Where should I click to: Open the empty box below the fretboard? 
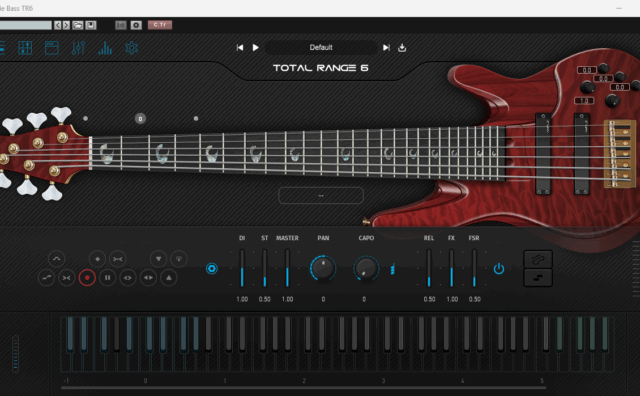[x=321, y=196]
